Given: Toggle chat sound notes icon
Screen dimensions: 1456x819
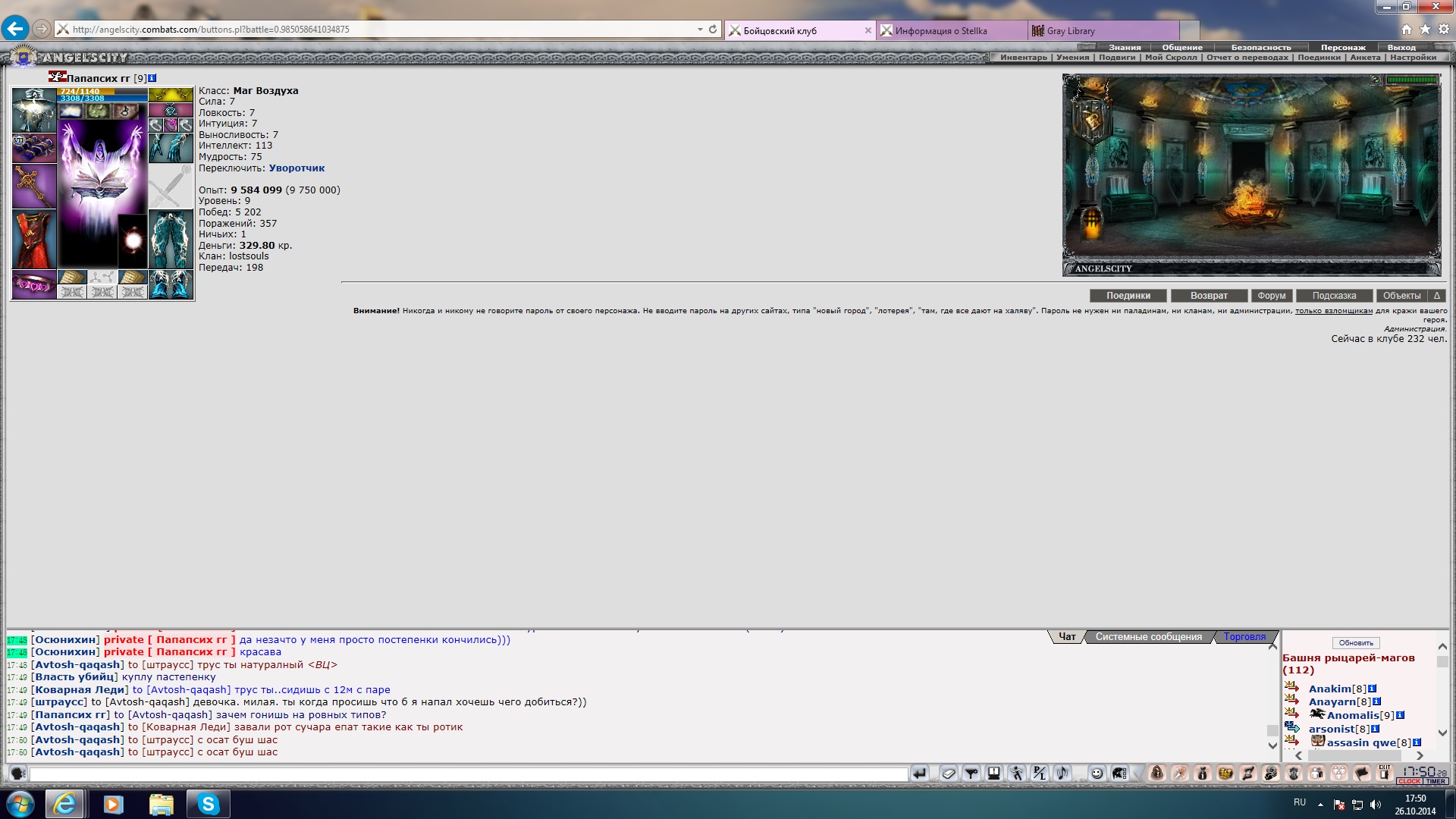Looking at the screenshot, I should 1062,773.
